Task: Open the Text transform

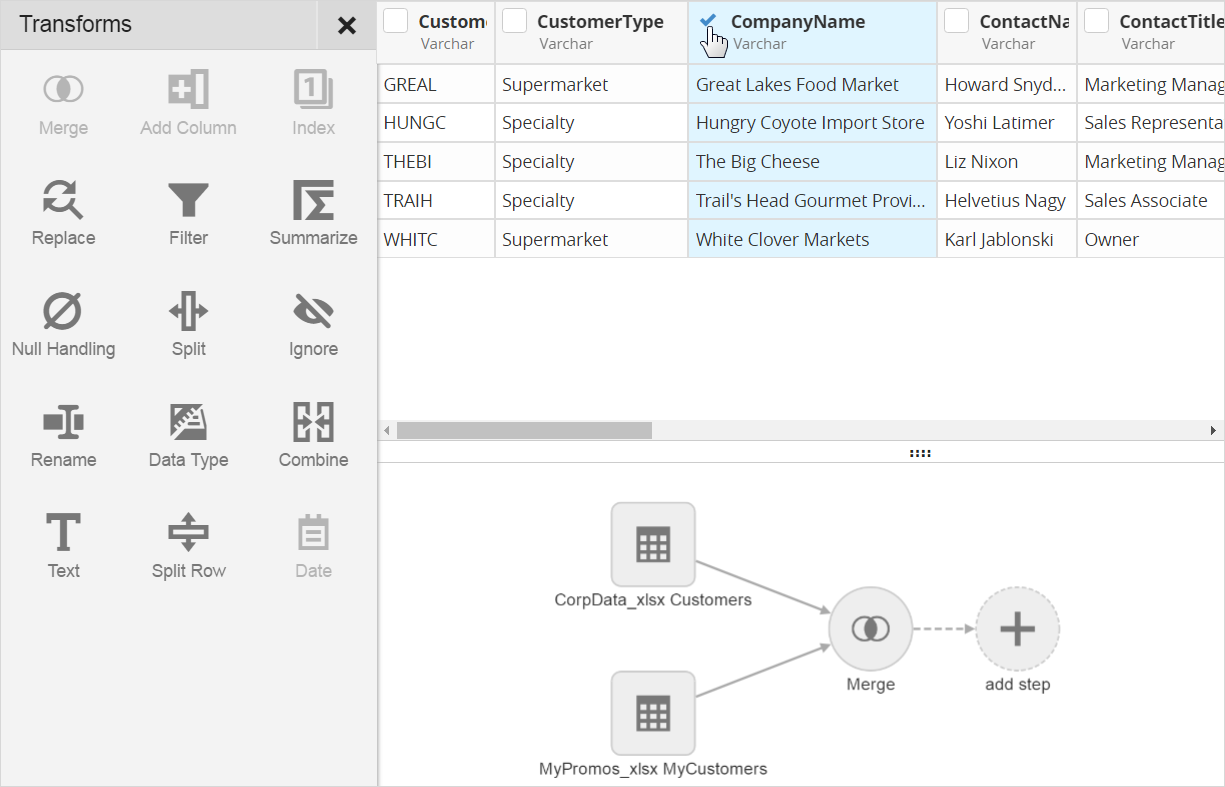Action: (x=63, y=533)
